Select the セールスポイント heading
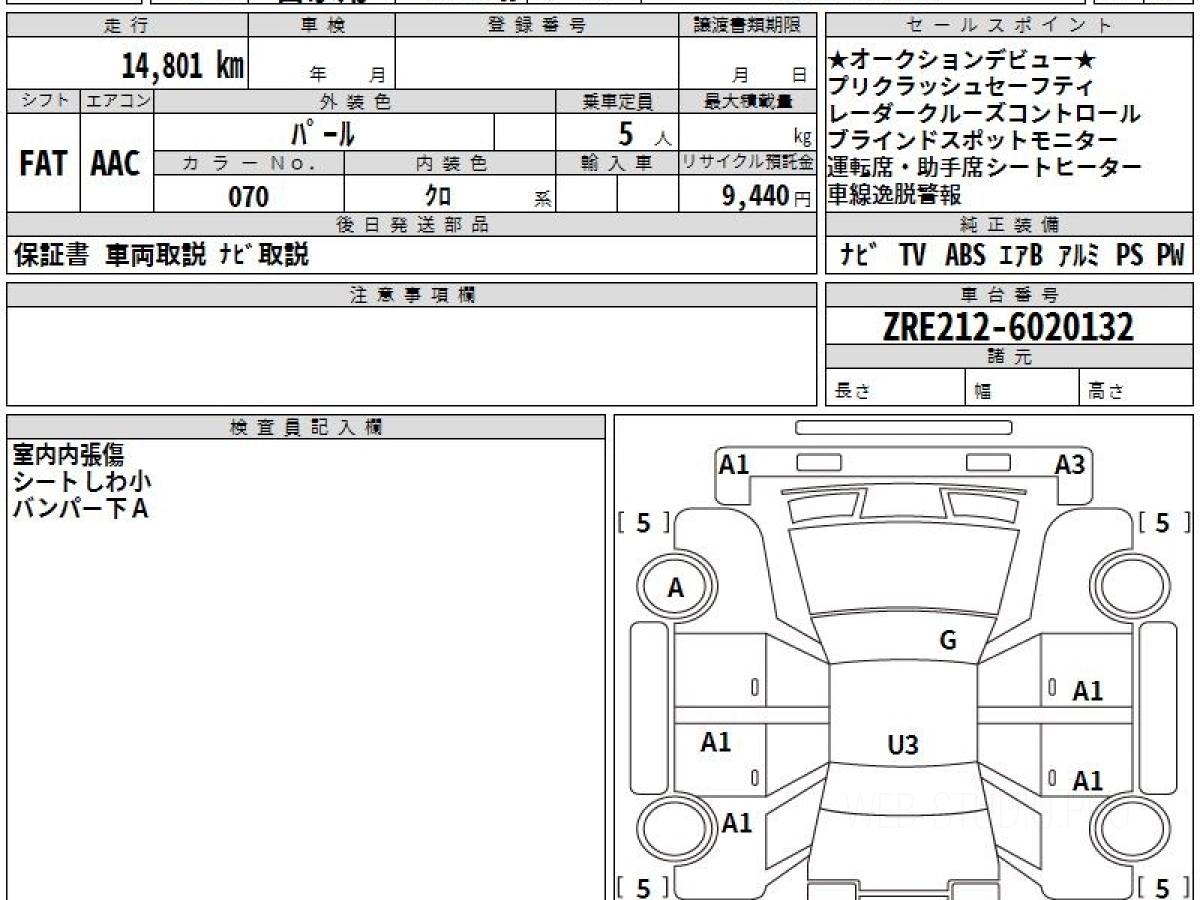This screenshot has height=900, width=1200. pos(1009,26)
